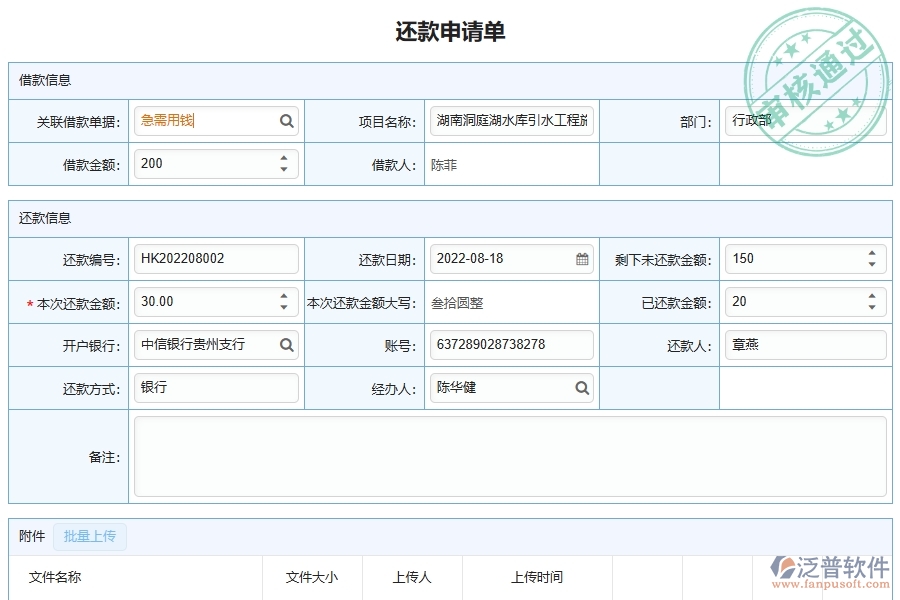Click the 批量上传 batch upload button
This screenshot has width=900, height=600.
click(90, 536)
